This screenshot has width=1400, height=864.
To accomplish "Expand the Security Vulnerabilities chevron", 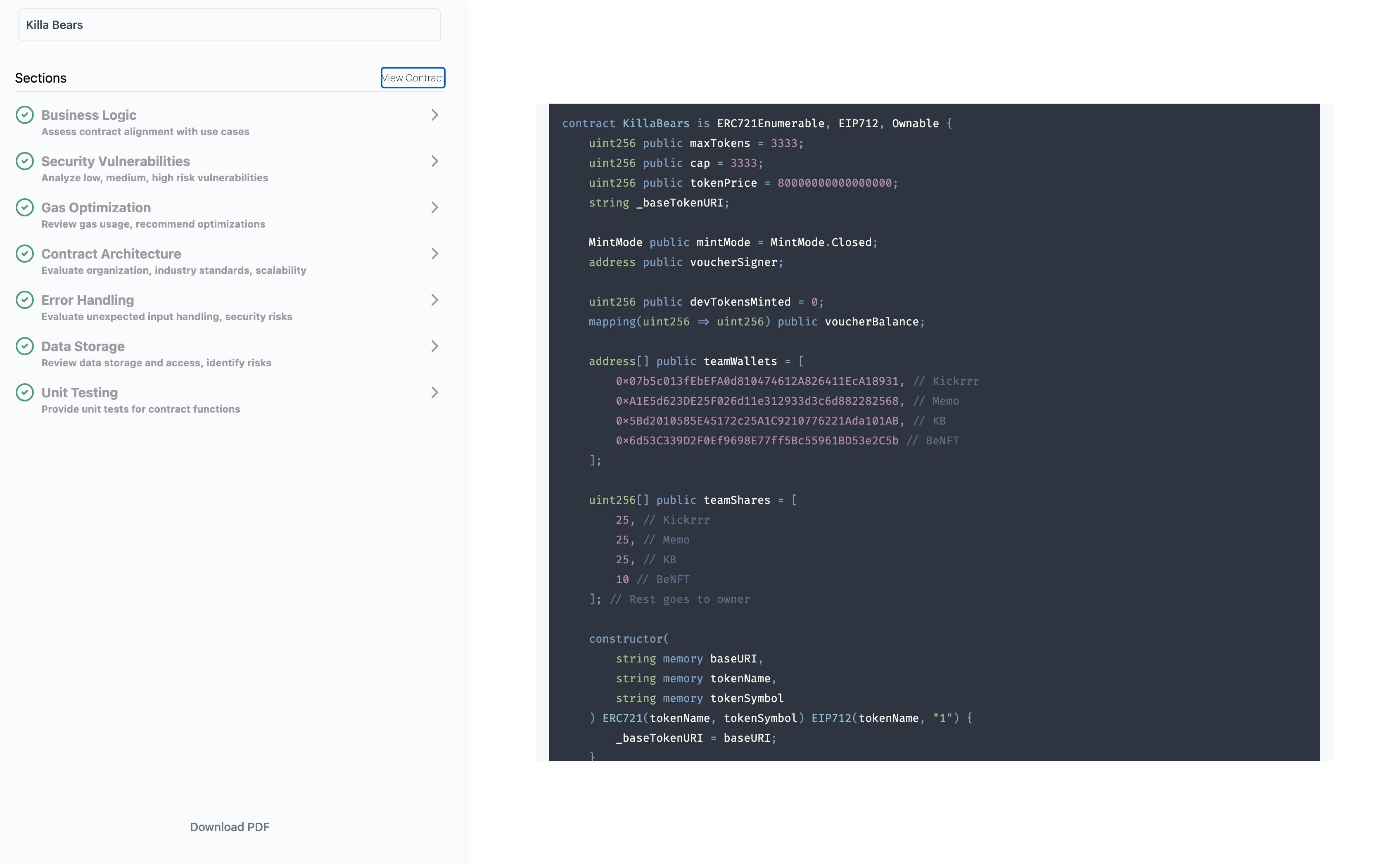I will [435, 161].
